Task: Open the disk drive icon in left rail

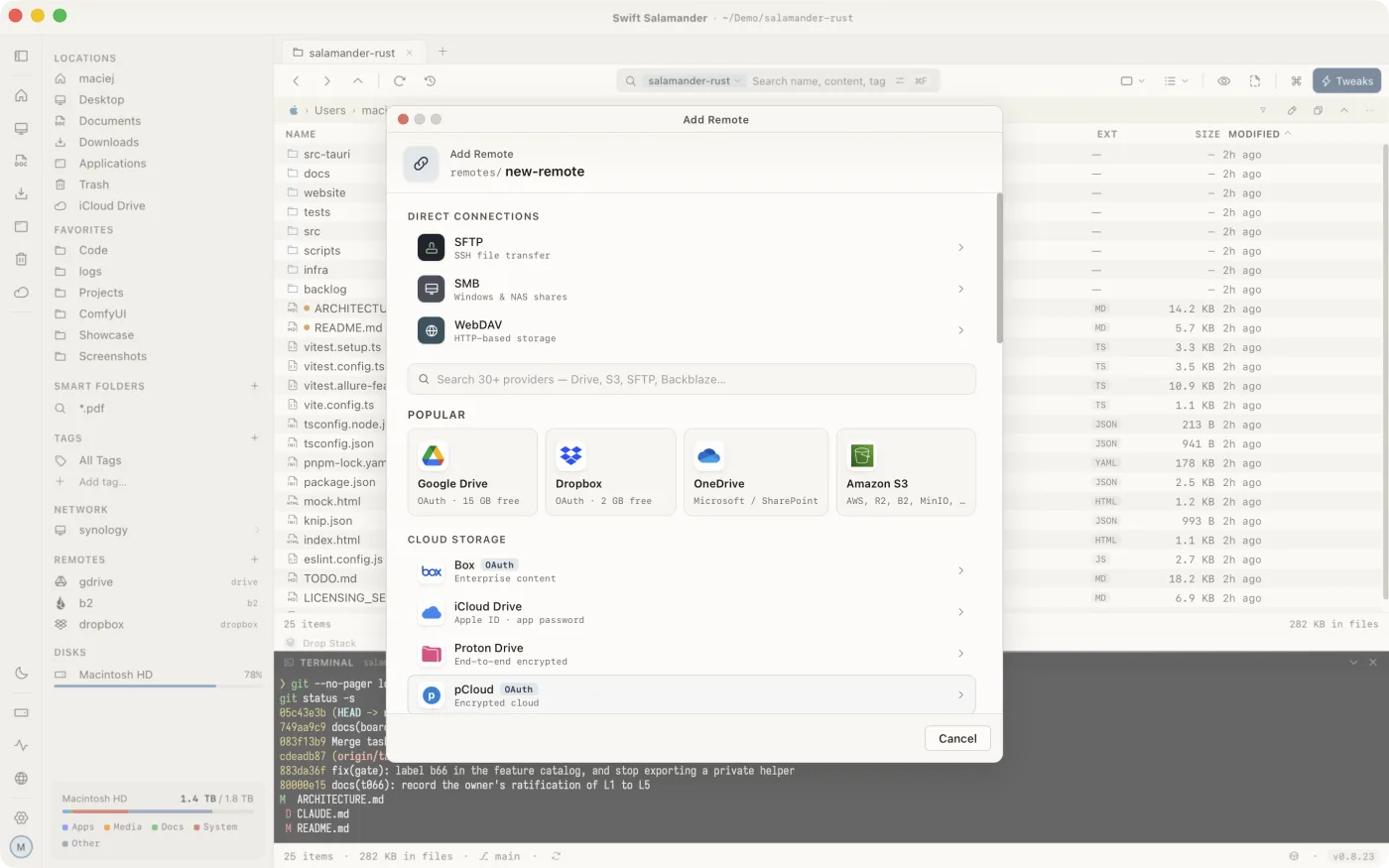Action: point(21,712)
